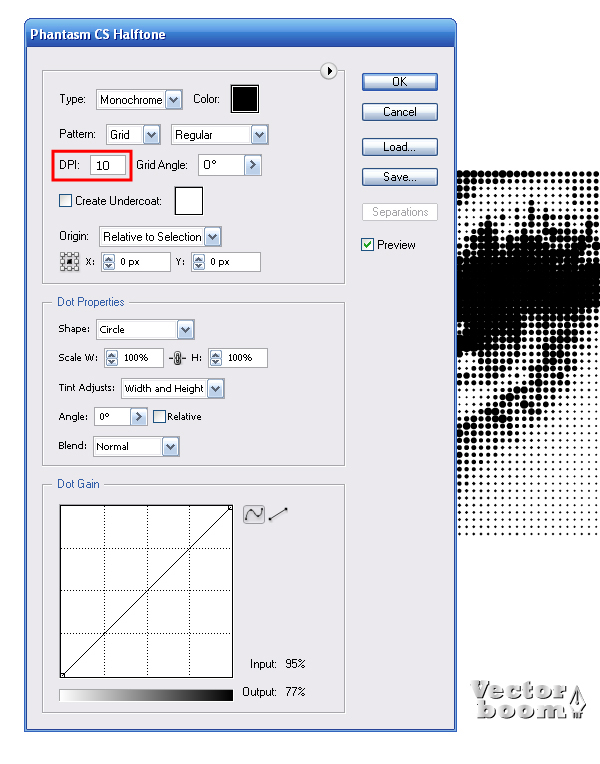Click the black Color swatch
Screen dimensions: 600x764
click(245, 99)
